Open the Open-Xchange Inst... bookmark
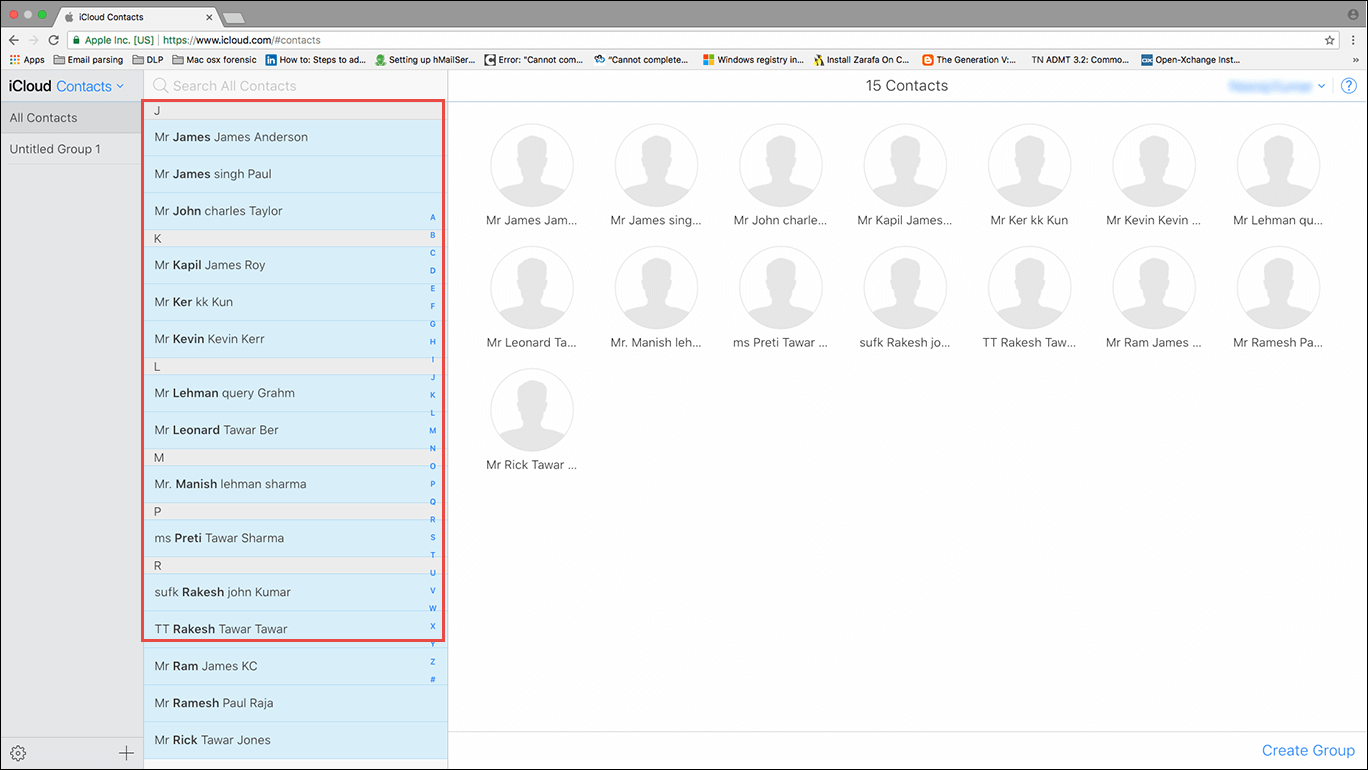Screen dimensions: 1368x770 1190,60
